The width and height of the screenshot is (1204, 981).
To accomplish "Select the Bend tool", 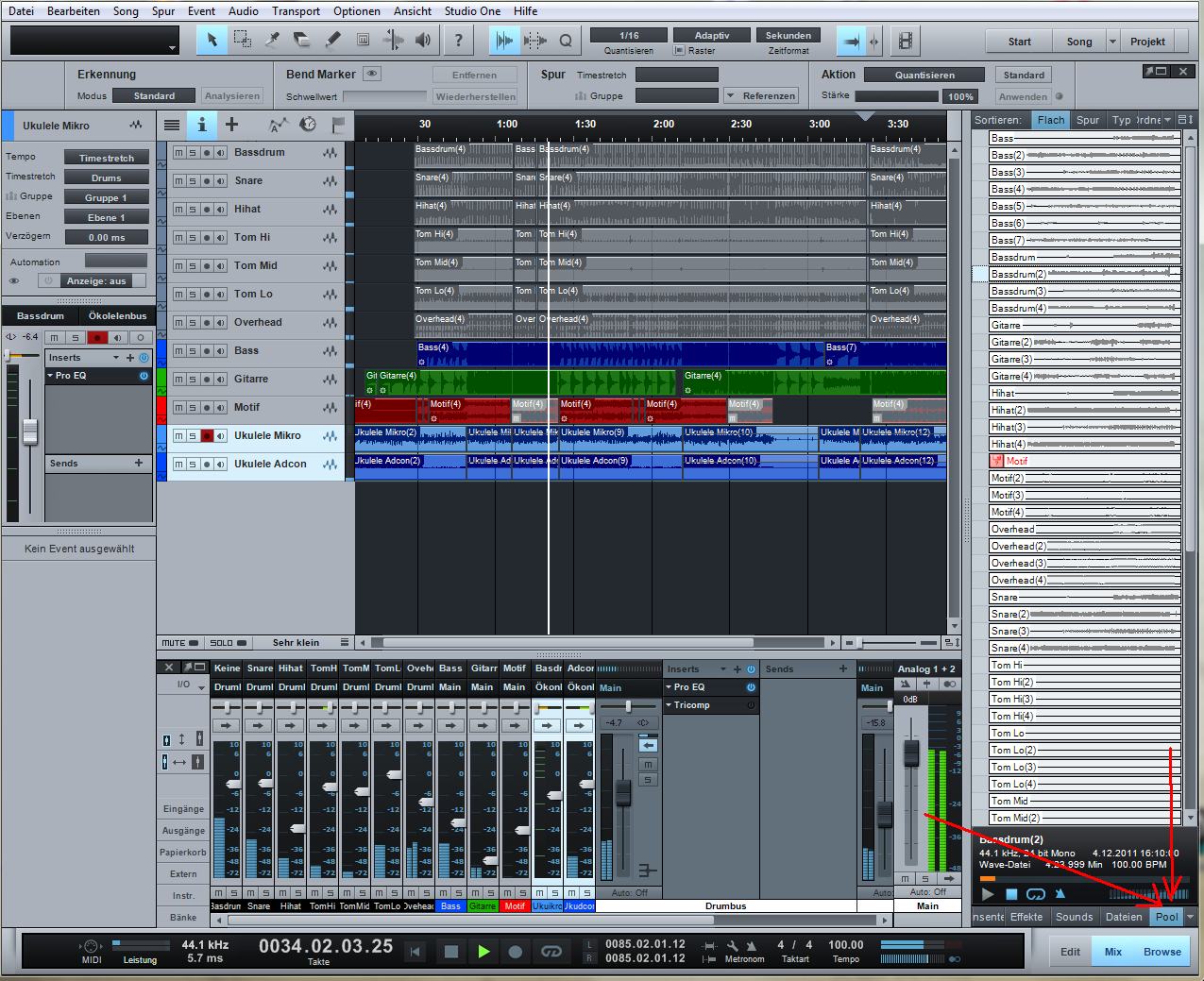I will [393, 41].
